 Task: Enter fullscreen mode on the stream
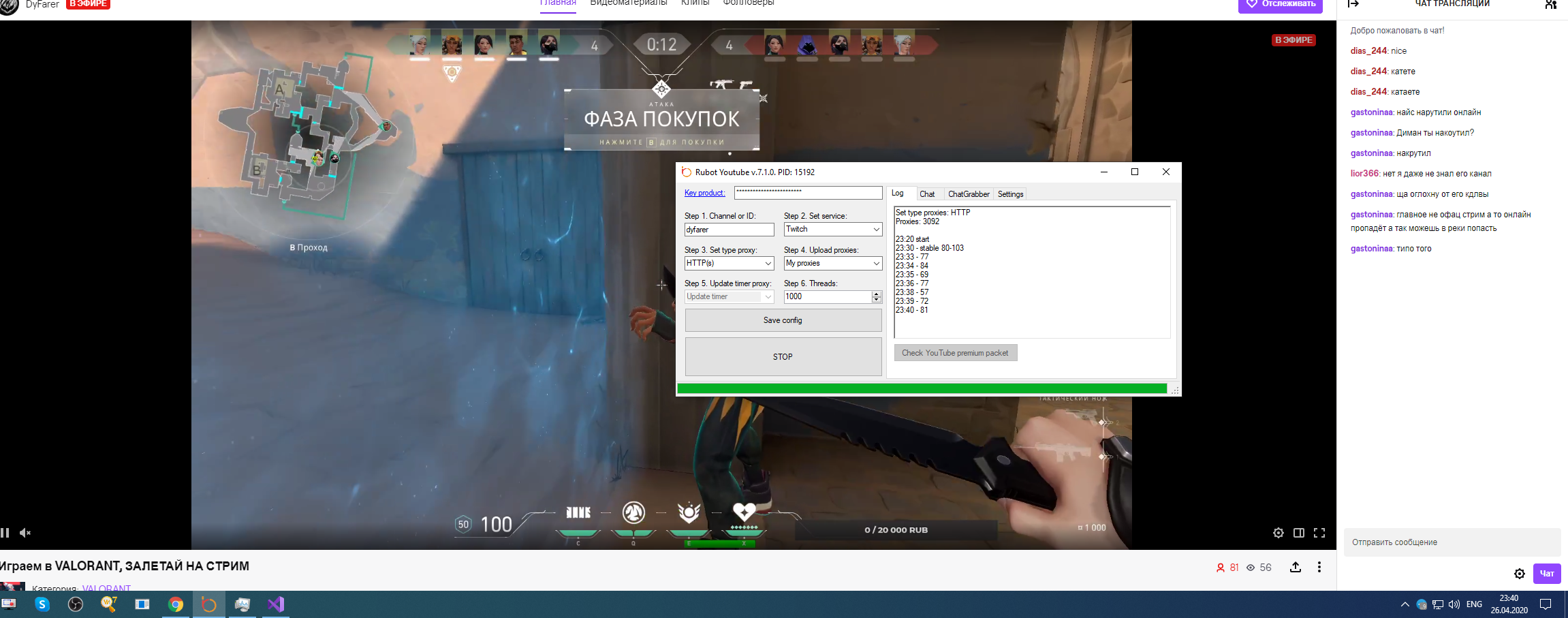tap(1319, 533)
